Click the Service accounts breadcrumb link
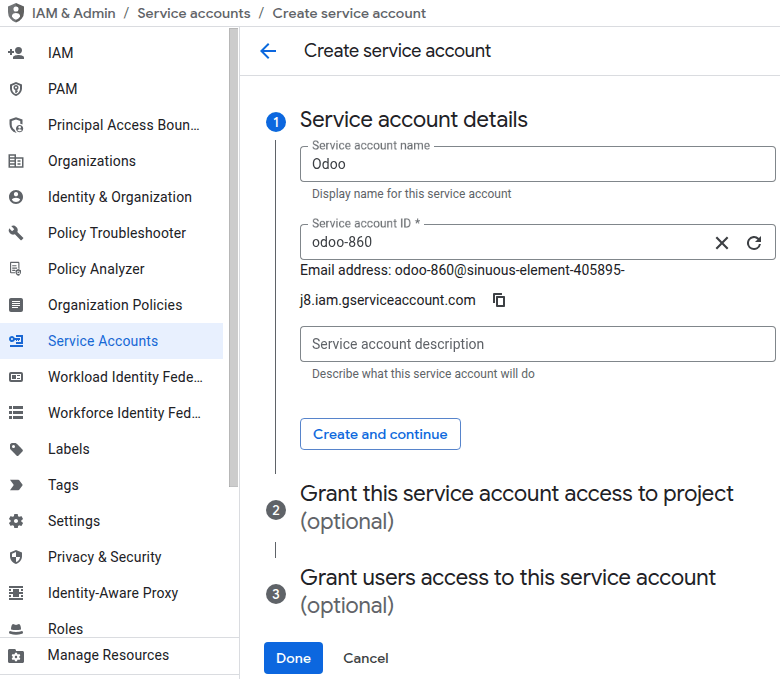This screenshot has width=780, height=679. (194, 13)
